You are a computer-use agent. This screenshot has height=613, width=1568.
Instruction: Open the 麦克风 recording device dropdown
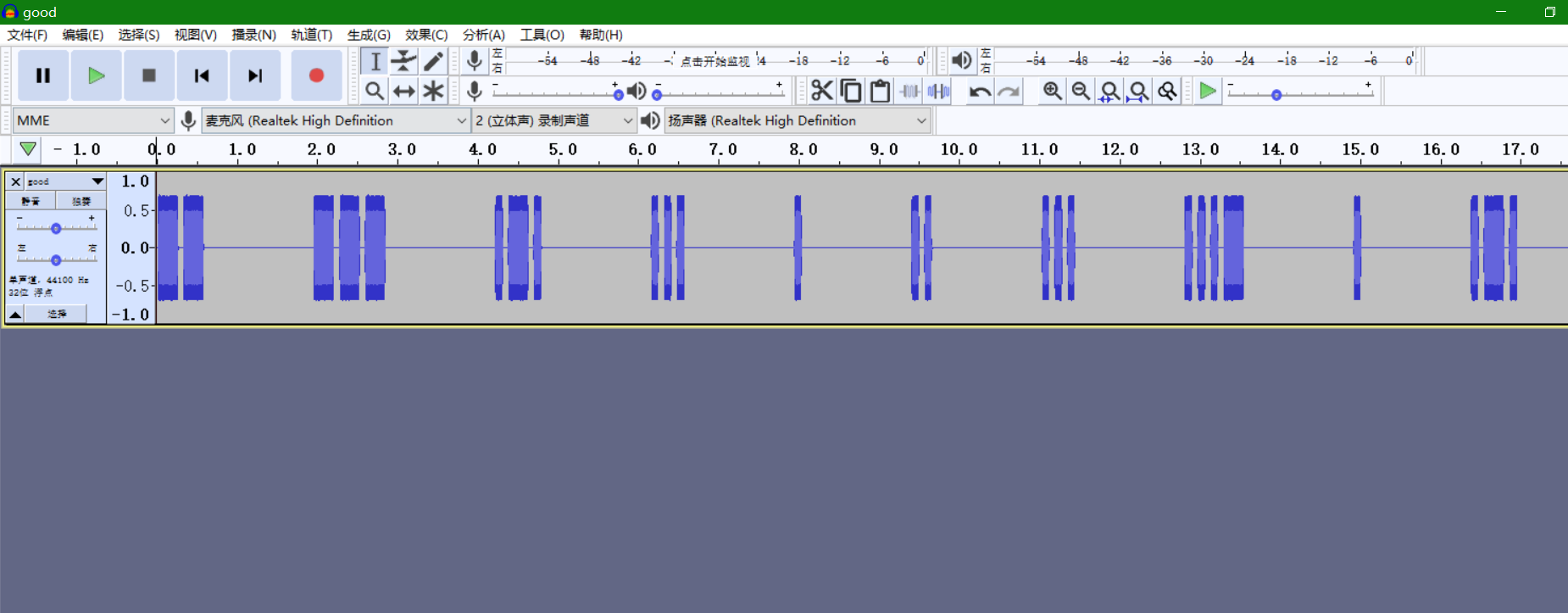pyautogui.click(x=336, y=120)
